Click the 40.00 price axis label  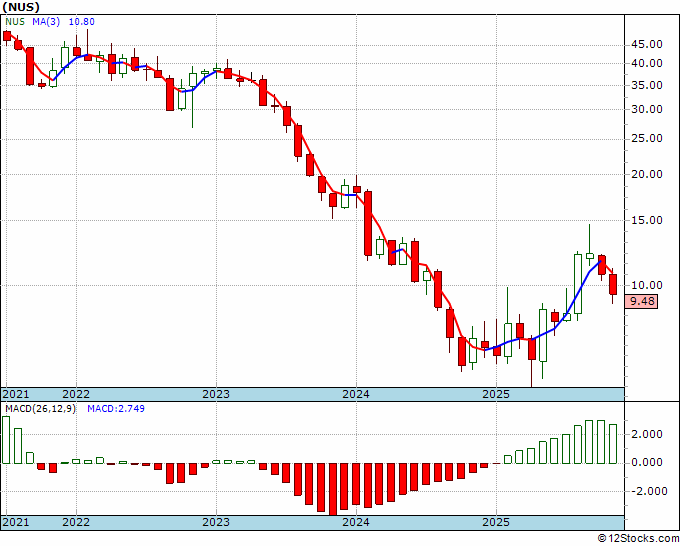tap(647, 63)
